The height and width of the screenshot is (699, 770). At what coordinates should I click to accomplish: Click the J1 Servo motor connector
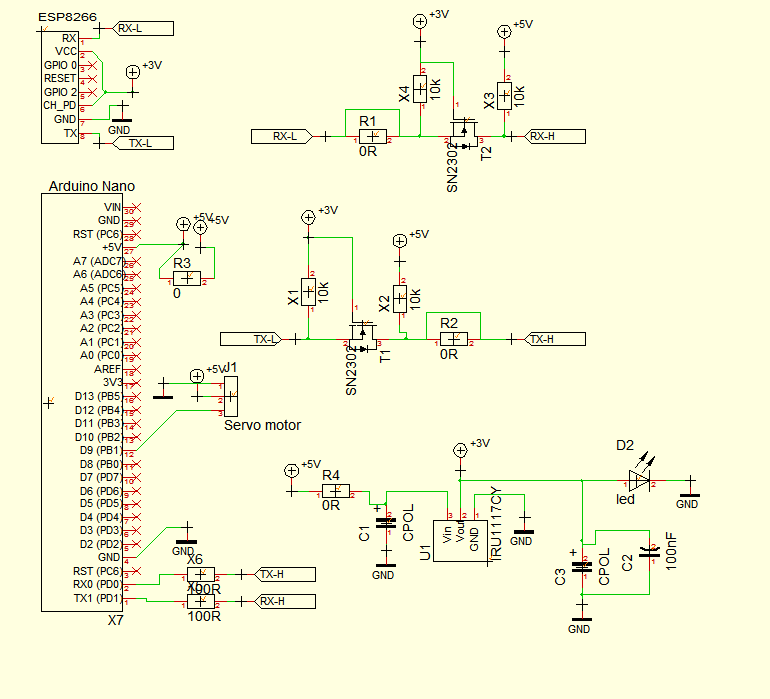coord(230,397)
